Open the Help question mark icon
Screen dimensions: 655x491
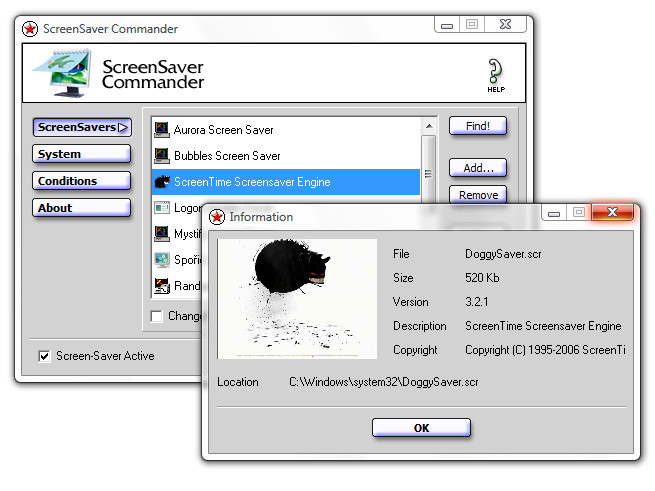coord(496,75)
